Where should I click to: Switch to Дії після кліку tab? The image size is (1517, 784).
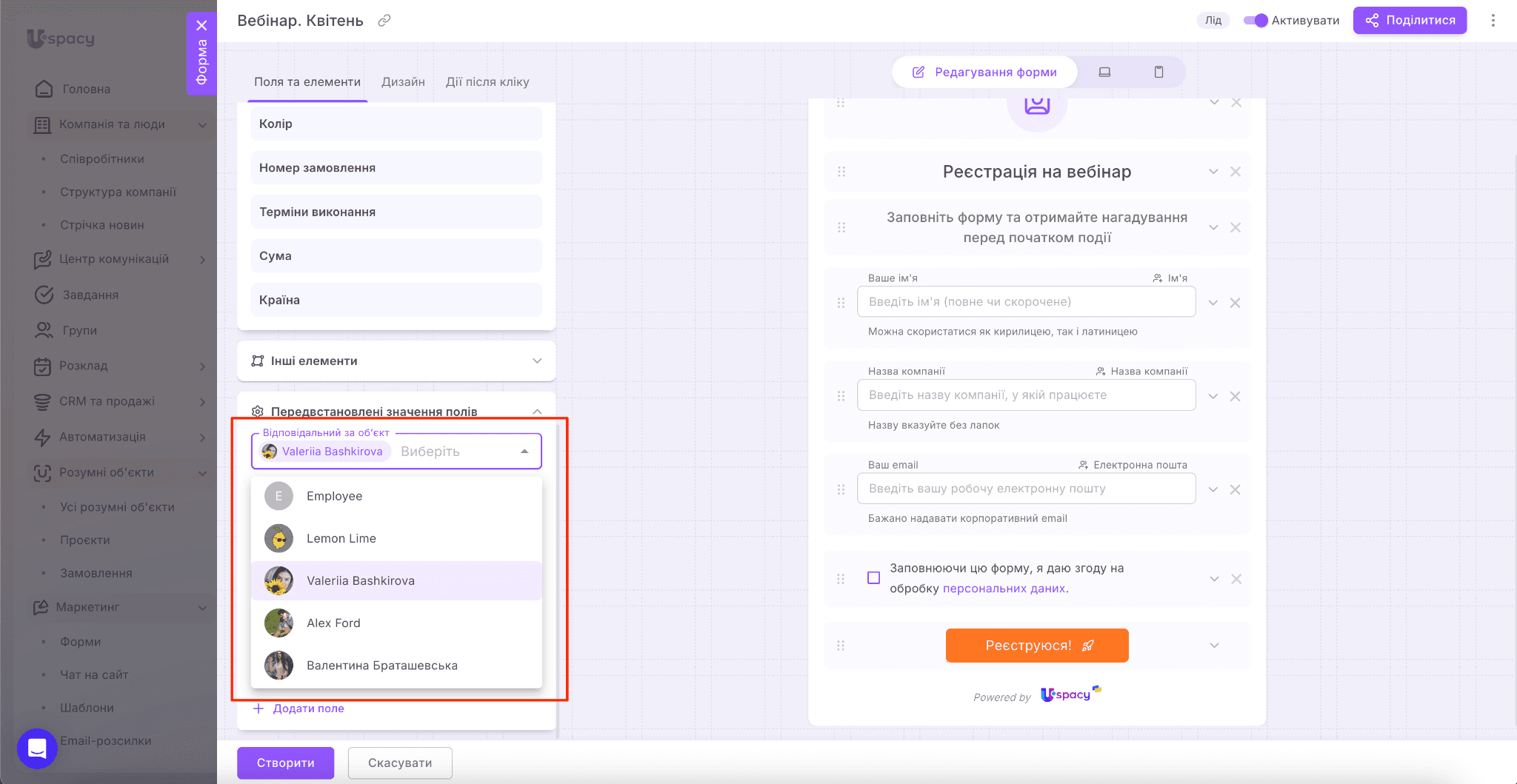(487, 82)
